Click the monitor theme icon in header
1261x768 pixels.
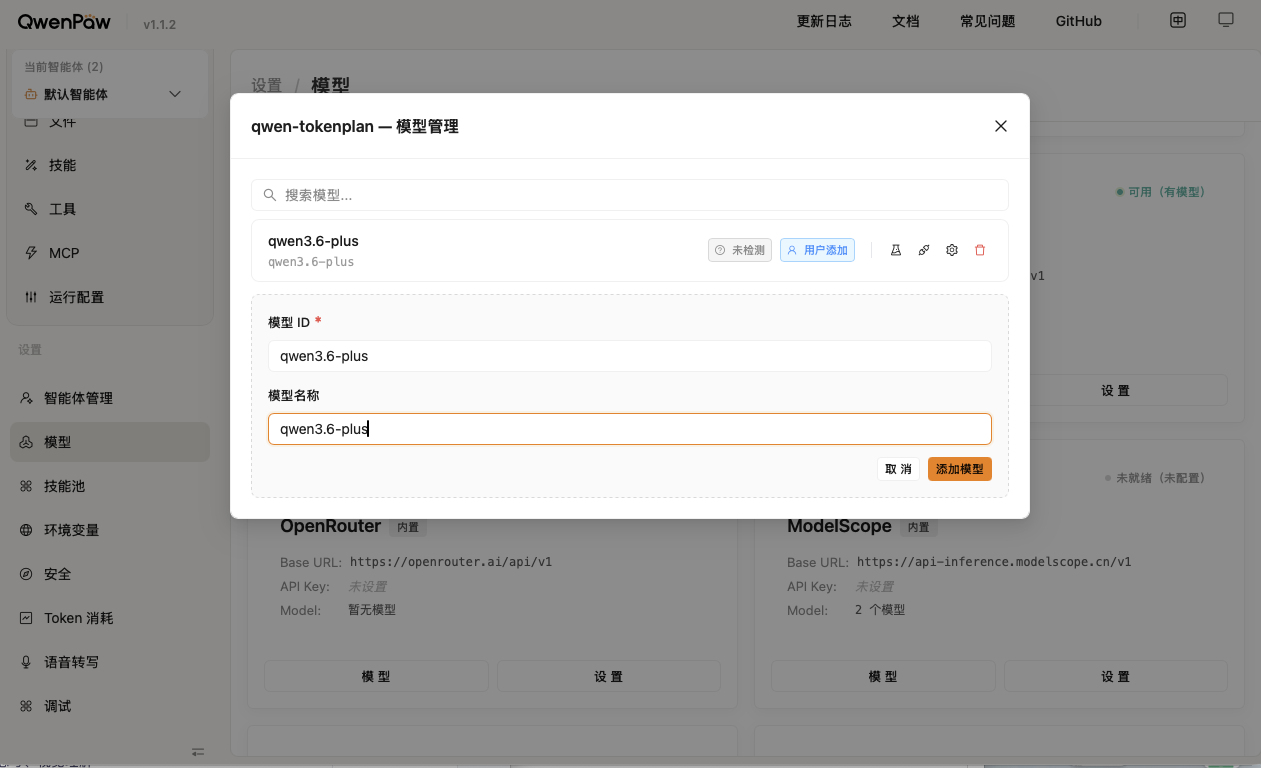pos(1225,20)
